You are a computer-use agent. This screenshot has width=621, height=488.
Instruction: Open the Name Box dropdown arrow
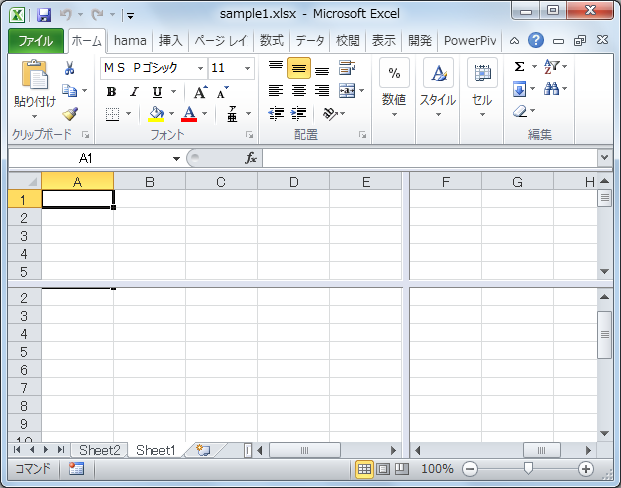[176, 158]
